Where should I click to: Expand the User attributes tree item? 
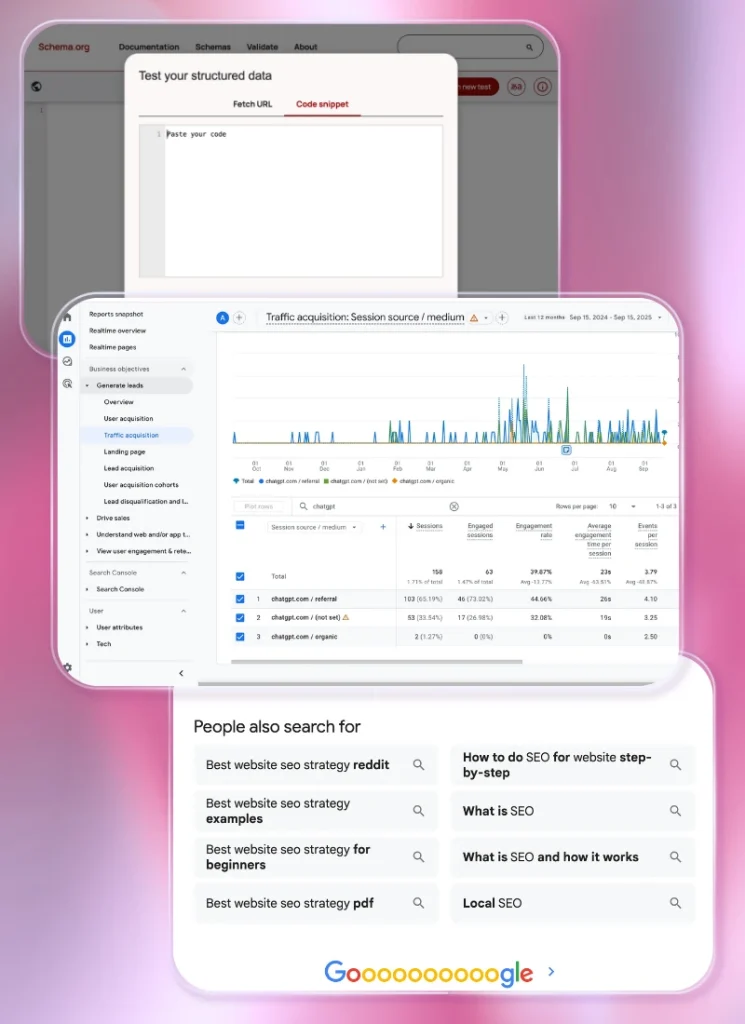tap(87, 628)
